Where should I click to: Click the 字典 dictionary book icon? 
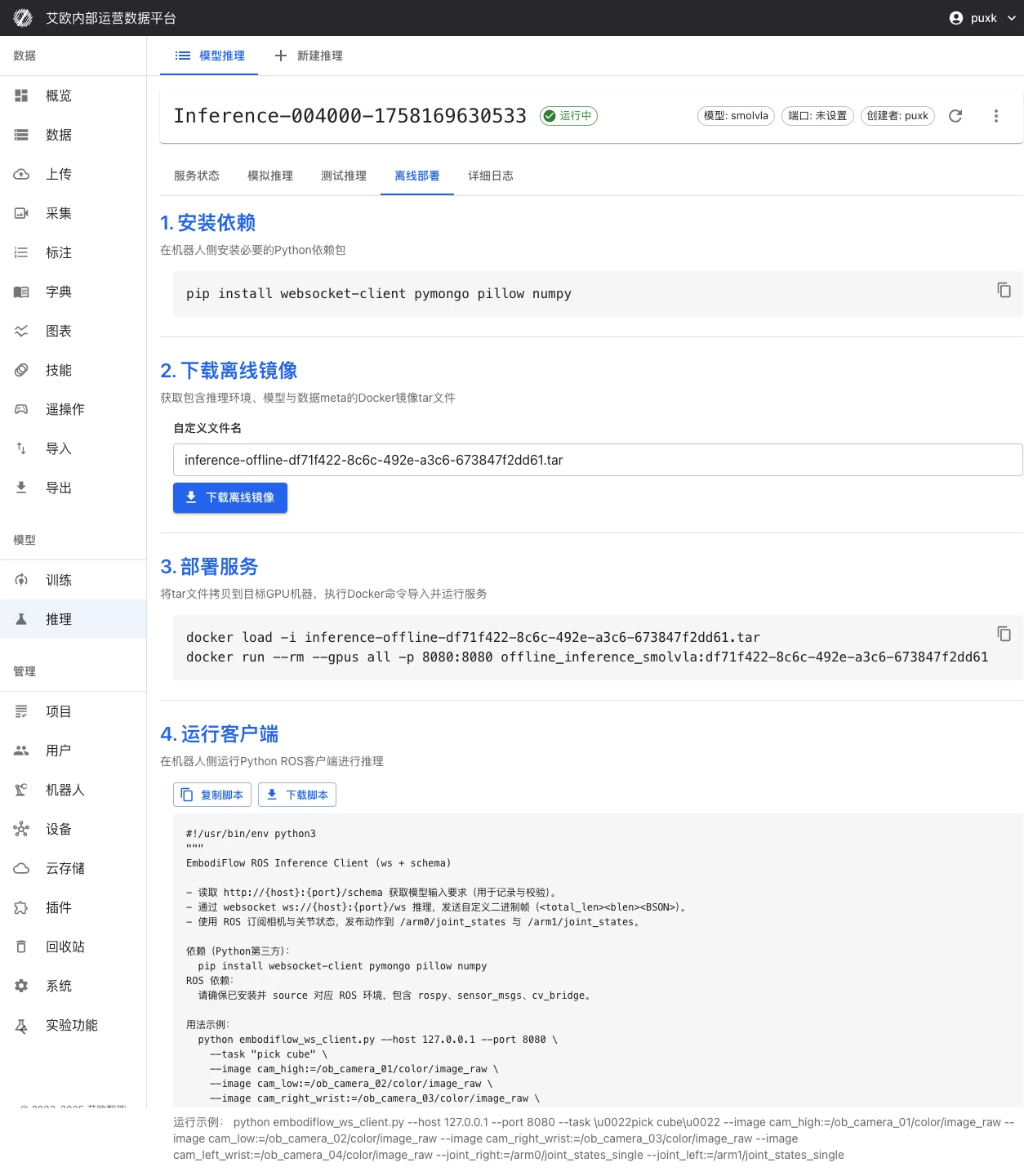click(x=21, y=292)
